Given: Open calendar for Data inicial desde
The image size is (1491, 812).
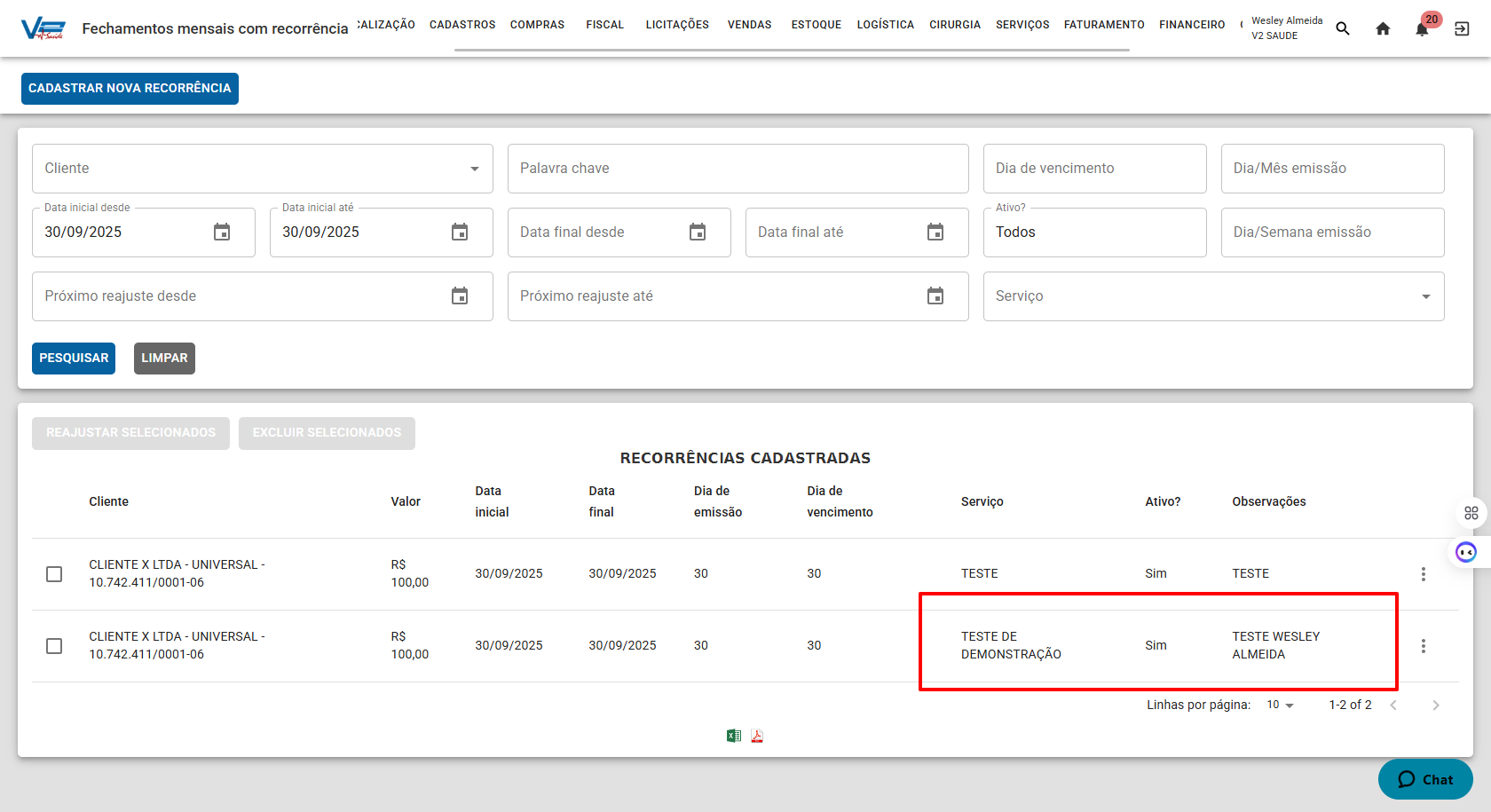Looking at the screenshot, I should pos(222,233).
